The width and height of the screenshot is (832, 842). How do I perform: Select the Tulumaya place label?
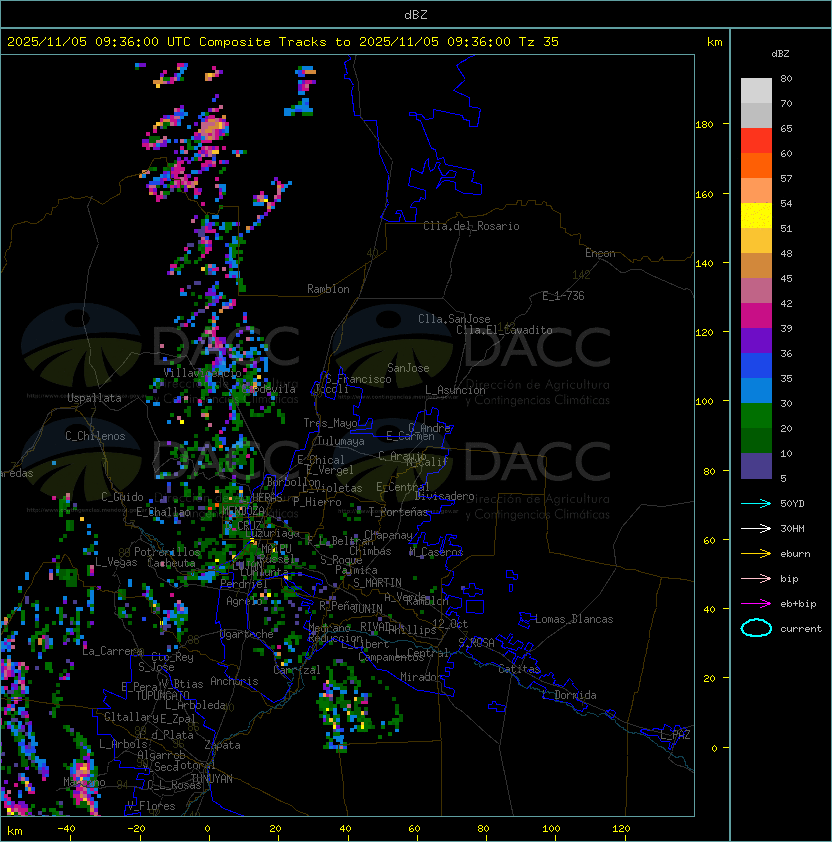[x=341, y=441]
